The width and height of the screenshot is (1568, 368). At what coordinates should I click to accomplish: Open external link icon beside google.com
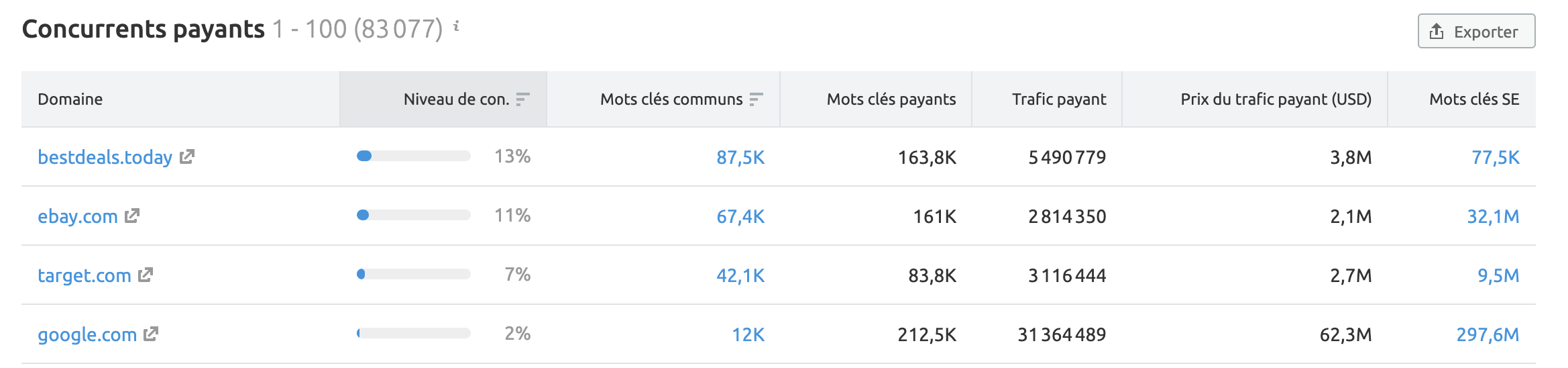151,334
